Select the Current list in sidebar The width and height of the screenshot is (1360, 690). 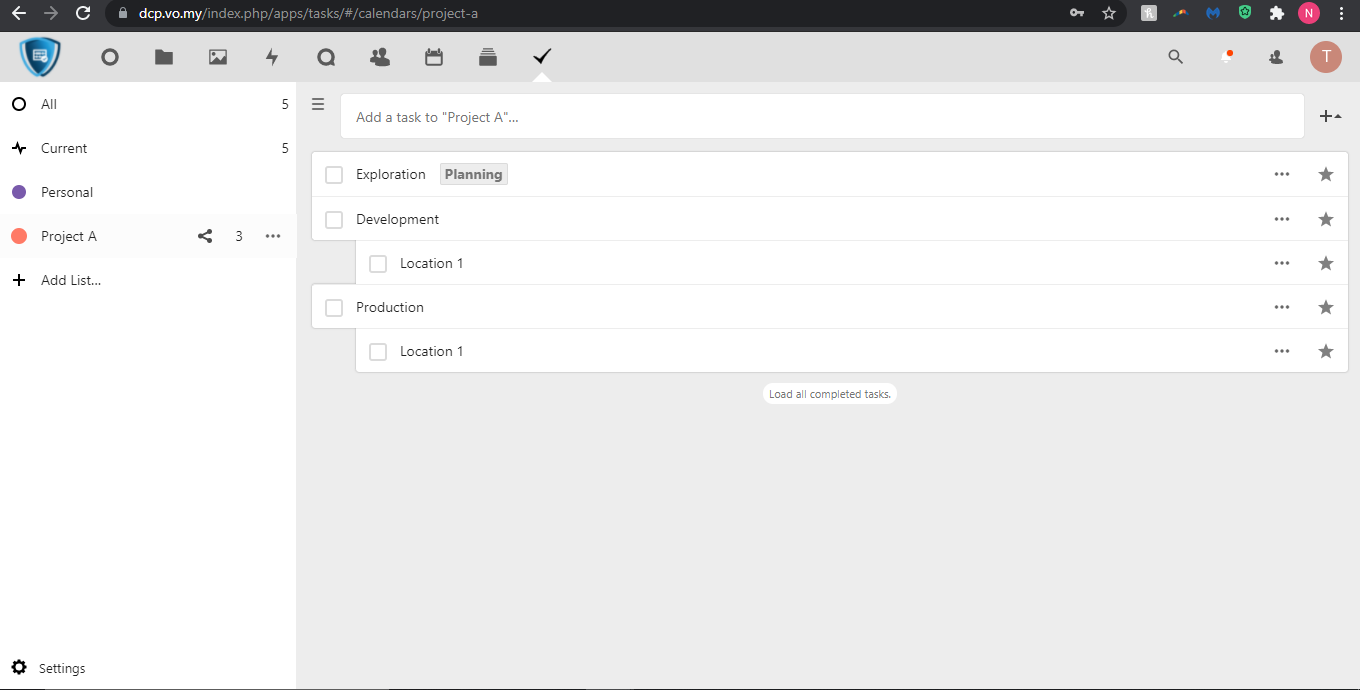pyautogui.click(x=64, y=148)
